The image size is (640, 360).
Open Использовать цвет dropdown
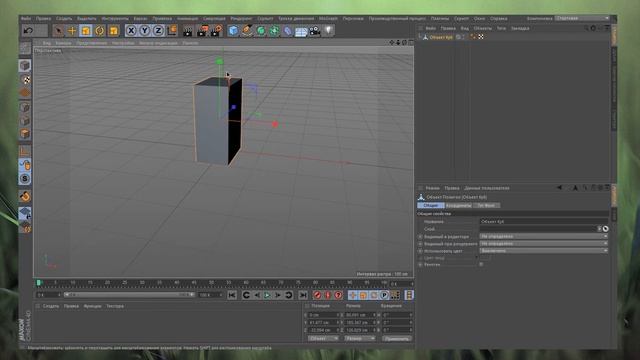[x=544, y=251]
